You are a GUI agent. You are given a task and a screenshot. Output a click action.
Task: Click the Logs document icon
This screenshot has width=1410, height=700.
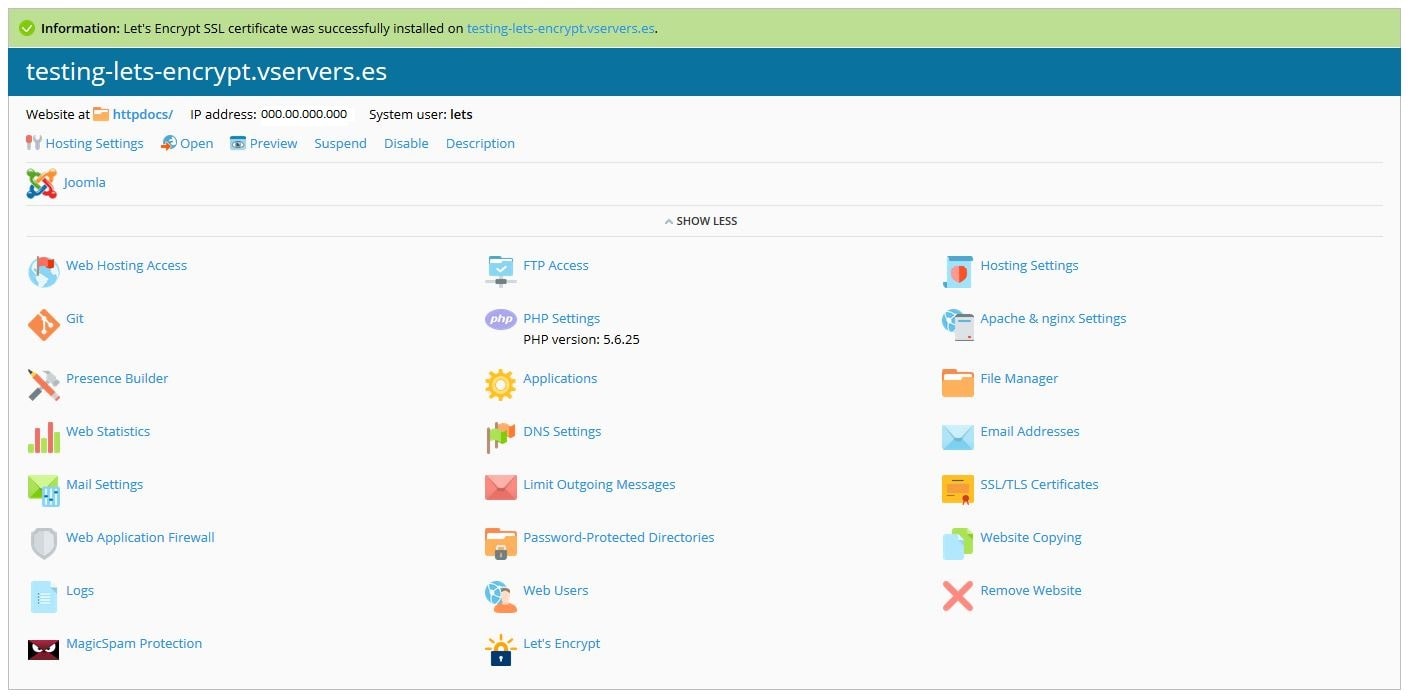(x=43, y=596)
